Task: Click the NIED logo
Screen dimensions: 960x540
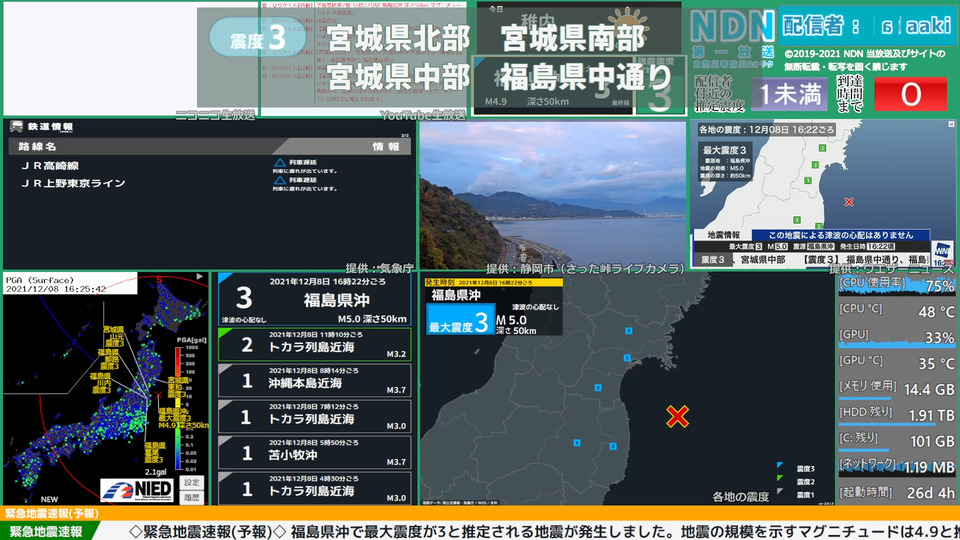Action: (x=138, y=490)
